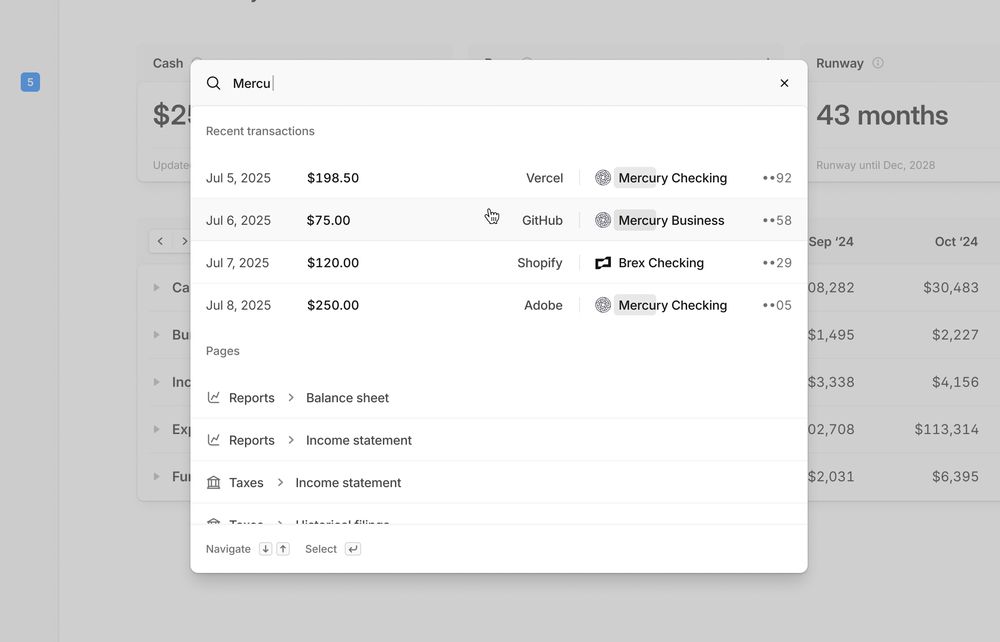
Task: Click Mercury logo icon in GitHub row
Action: coord(603,220)
